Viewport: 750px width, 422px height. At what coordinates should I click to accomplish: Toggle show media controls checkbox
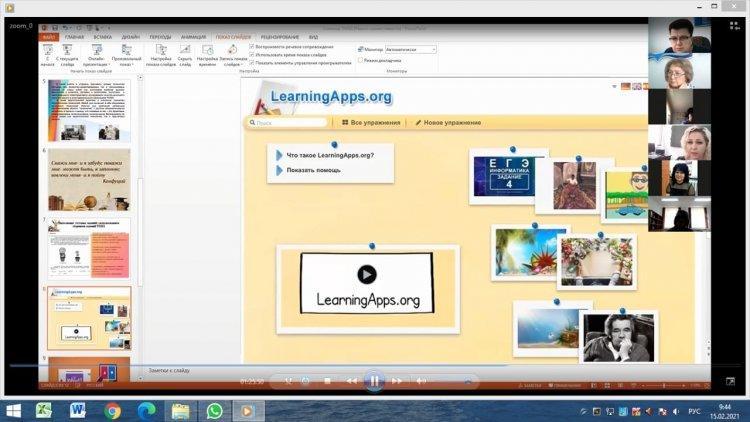252,63
